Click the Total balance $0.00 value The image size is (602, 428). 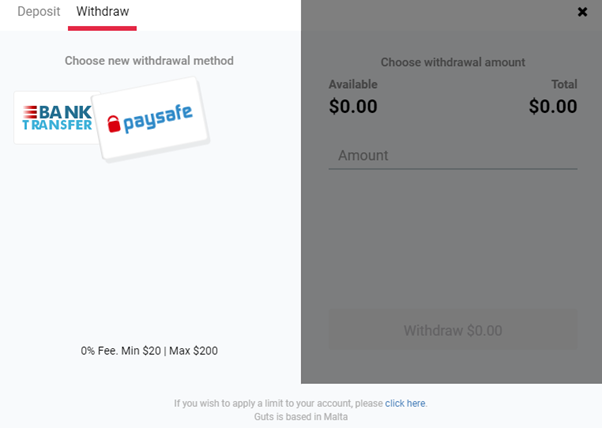(x=553, y=107)
